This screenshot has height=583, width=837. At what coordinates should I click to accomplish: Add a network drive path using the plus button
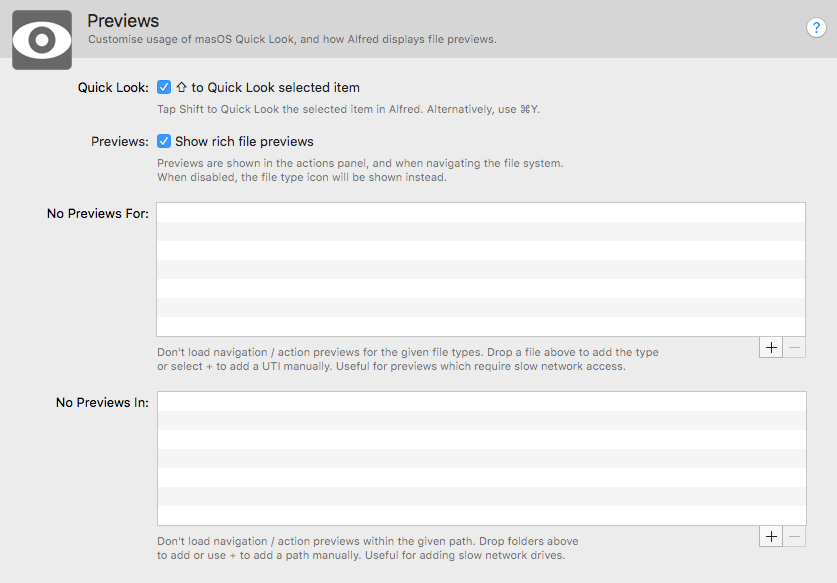[x=771, y=536]
